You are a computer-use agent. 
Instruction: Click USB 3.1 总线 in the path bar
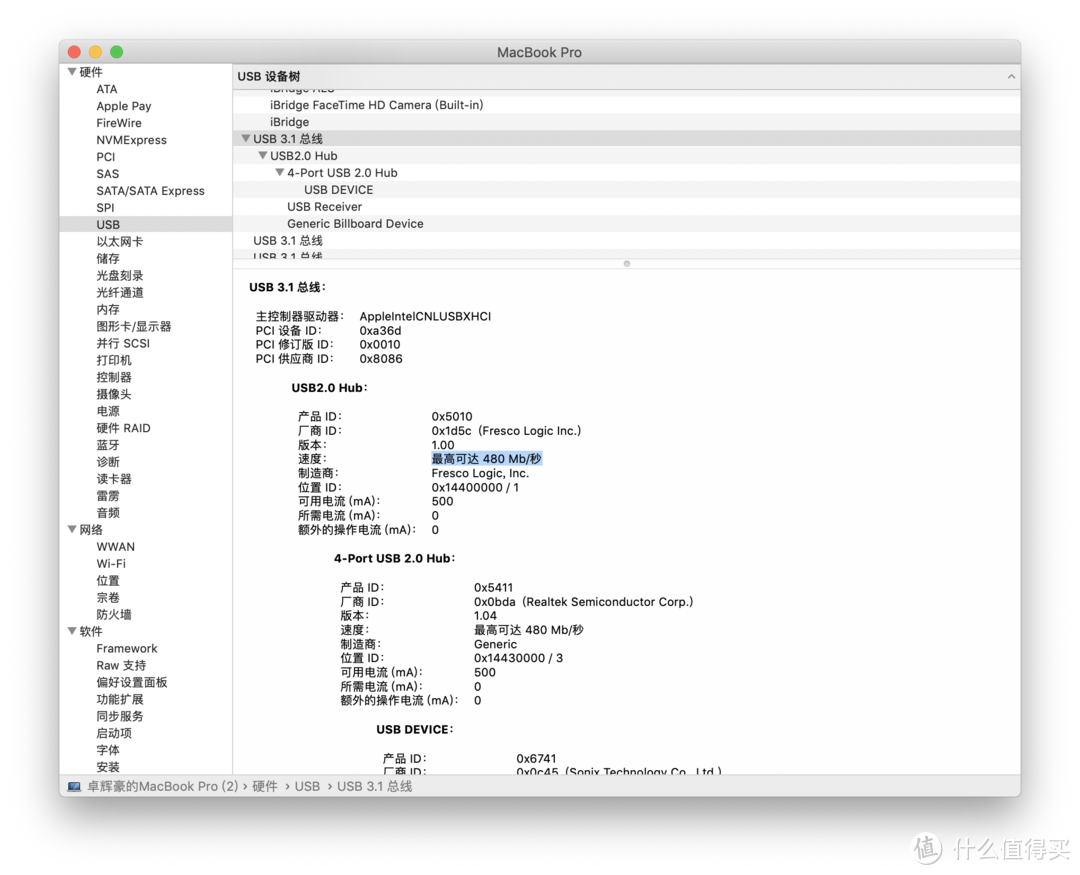click(x=374, y=787)
